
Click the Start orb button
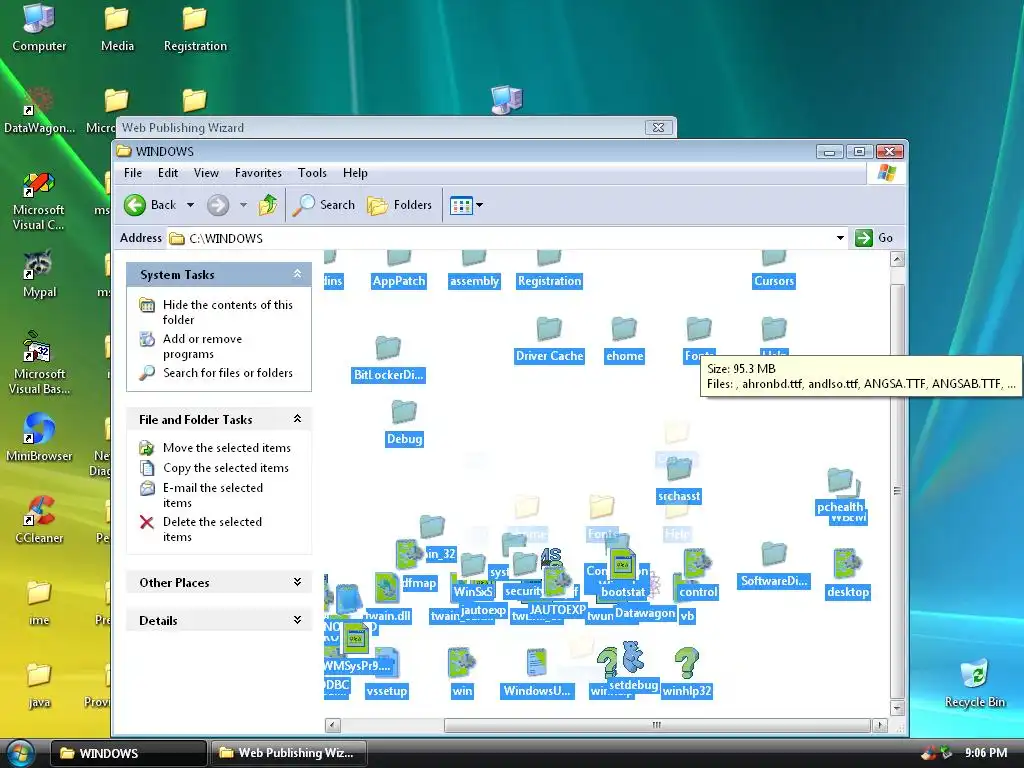click(20, 753)
